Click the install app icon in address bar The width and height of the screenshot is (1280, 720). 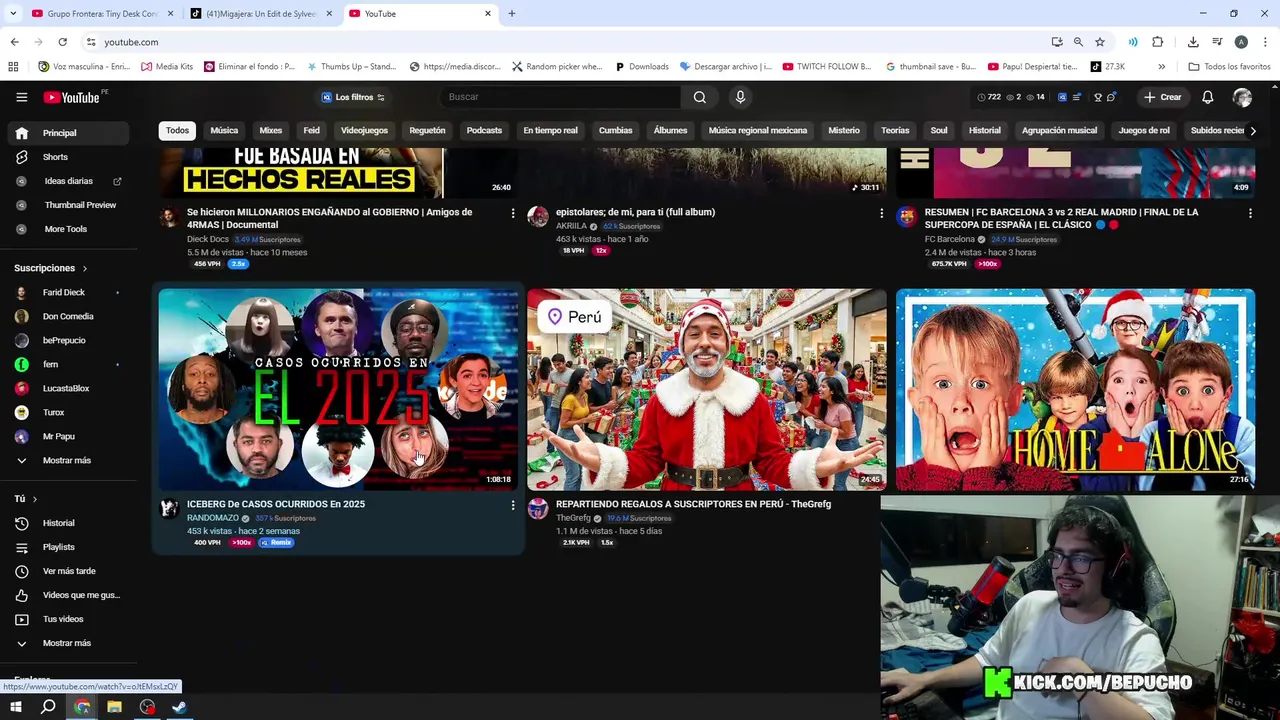(1057, 42)
